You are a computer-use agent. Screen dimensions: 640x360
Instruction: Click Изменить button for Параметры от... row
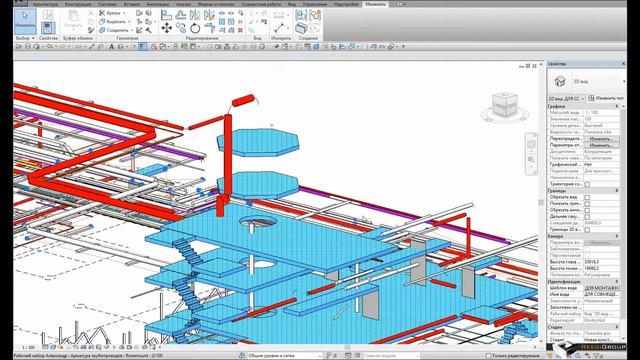pyautogui.click(x=601, y=145)
